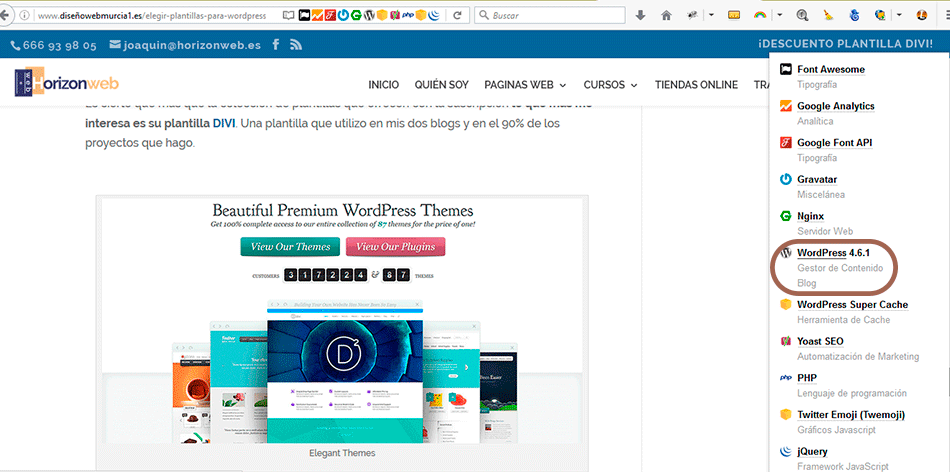Click the round orange L extension icon
This screenshot has width=950, height=472.
pos(922,15)
